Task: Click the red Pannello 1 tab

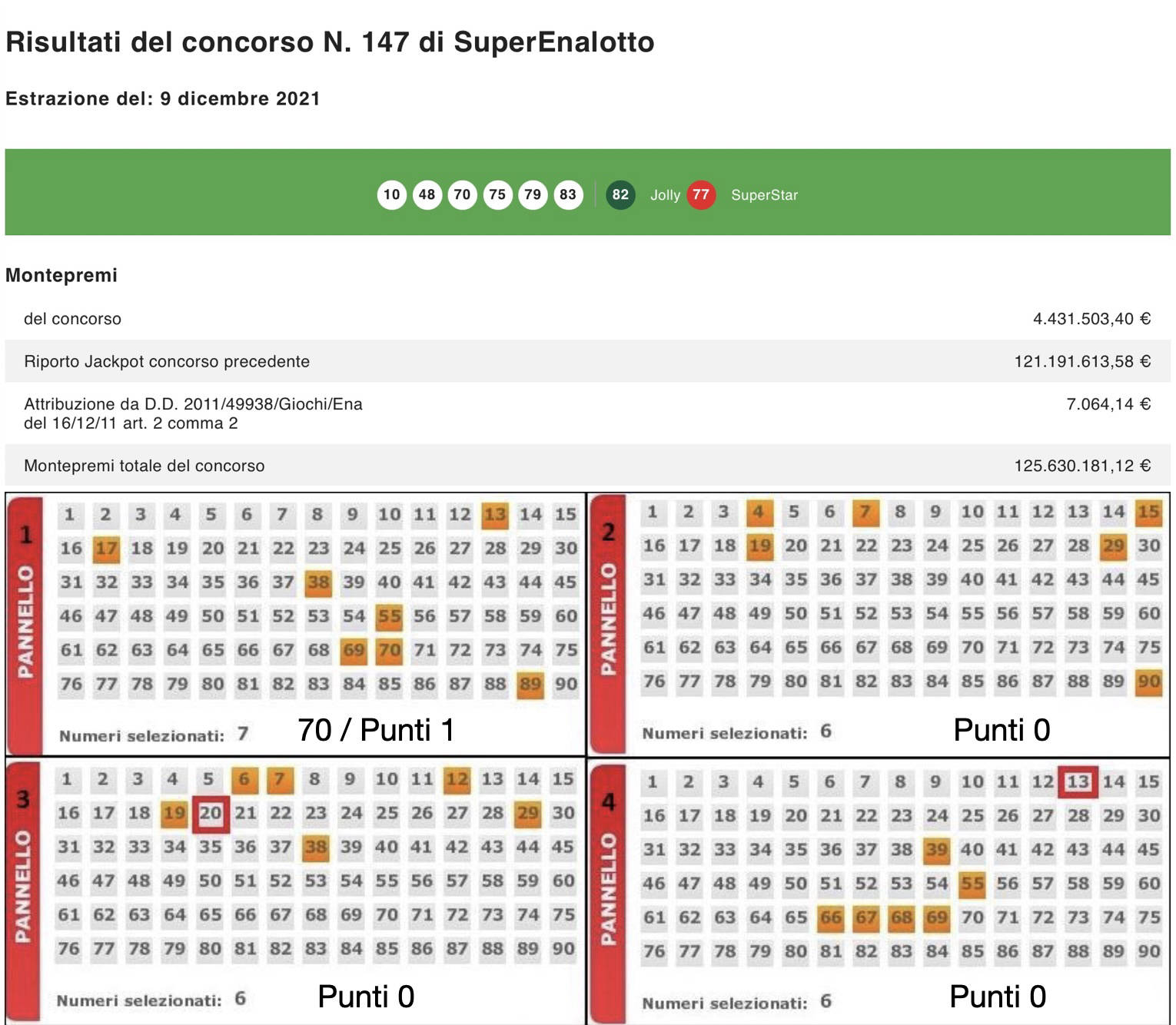Action: click(25, 624)
